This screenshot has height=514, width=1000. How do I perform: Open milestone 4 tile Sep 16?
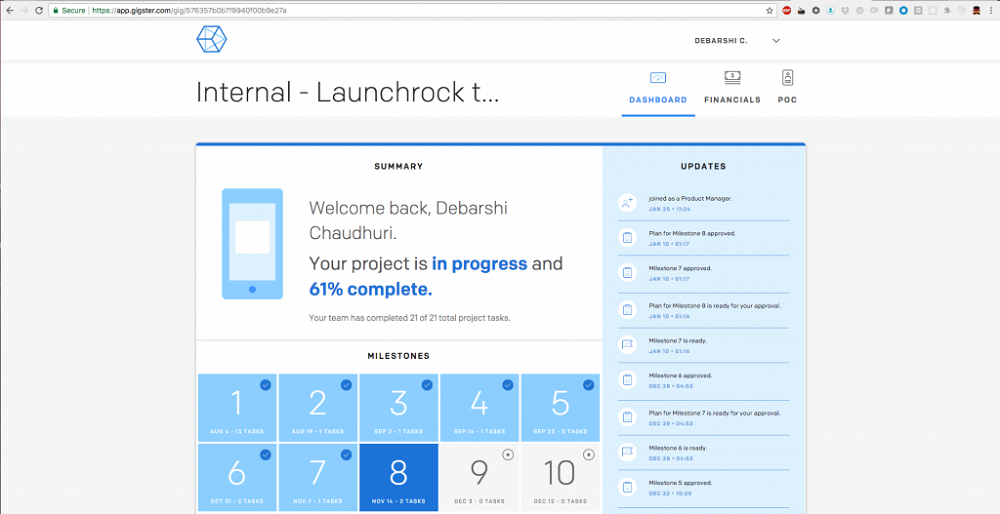(480, 408)
